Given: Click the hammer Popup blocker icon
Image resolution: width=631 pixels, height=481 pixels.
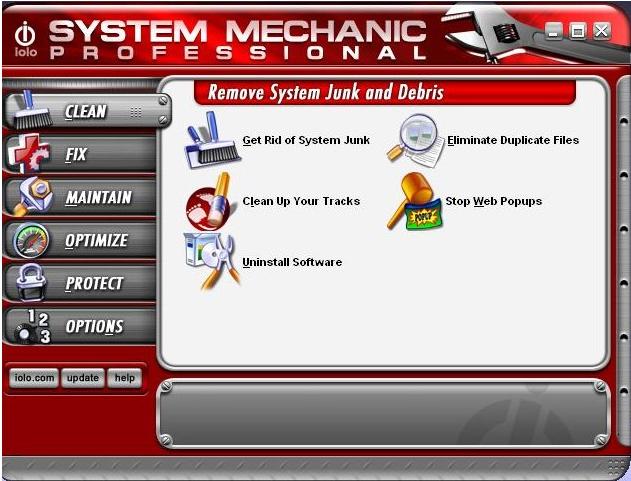Looking at the screenshot, I should (415, 201).
